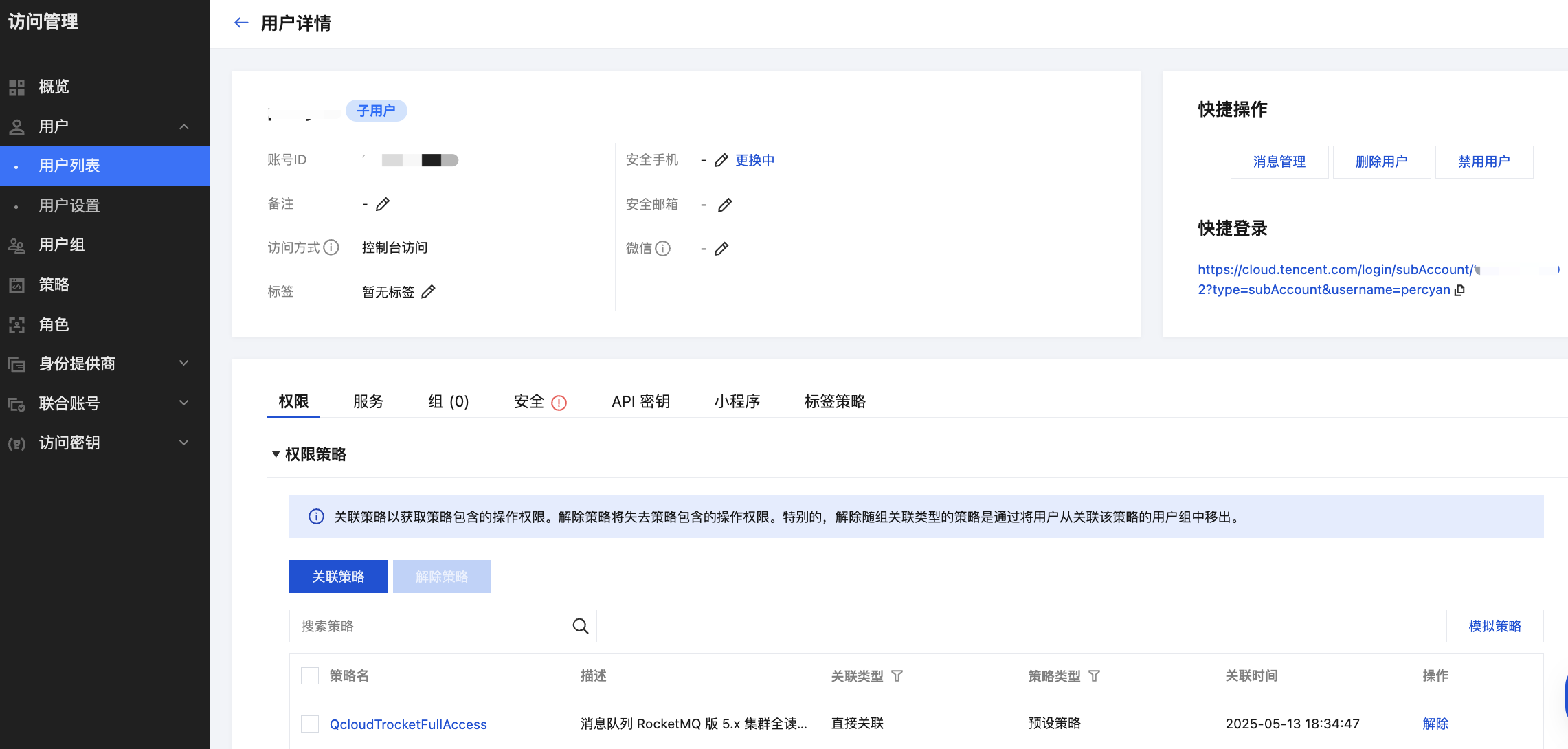Open filter icon for 策略类型 column
The height and width of the screenshot is (749, 1568).
pyautogui.click(x=1095, y=676)
